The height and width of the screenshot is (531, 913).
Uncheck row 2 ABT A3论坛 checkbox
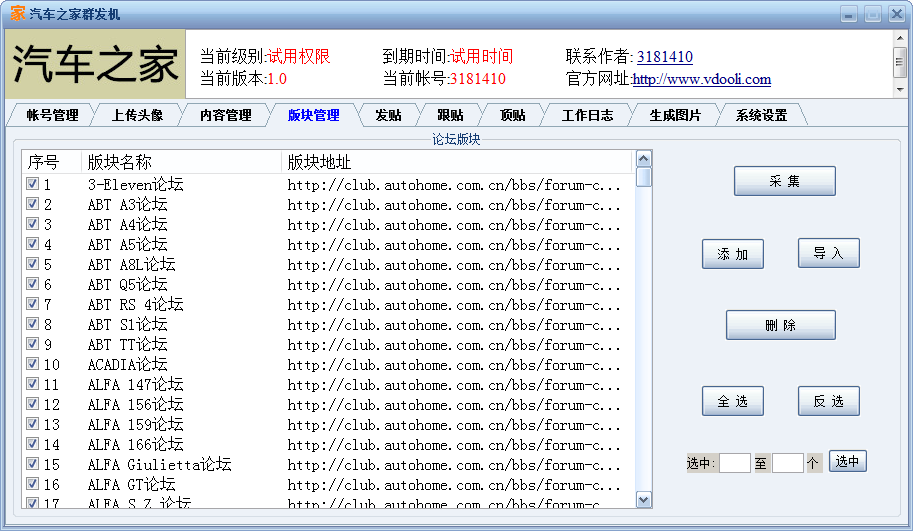pos(32,204)
